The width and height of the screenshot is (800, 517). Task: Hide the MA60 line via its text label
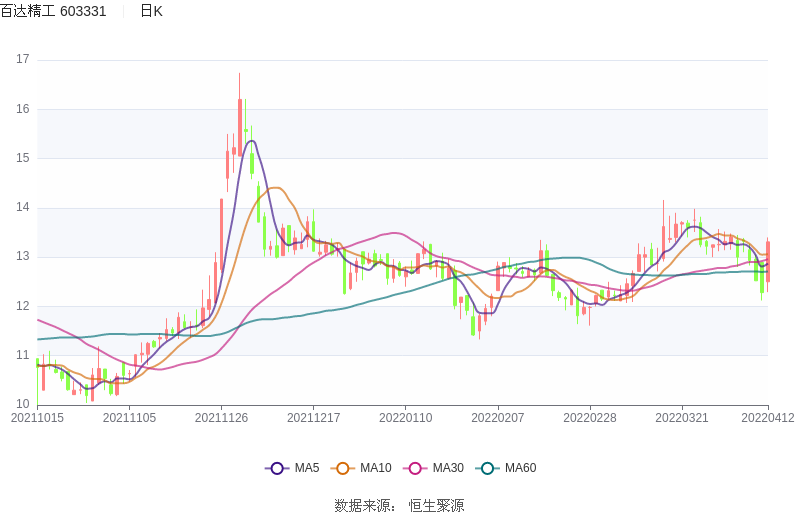click(520, 468)
